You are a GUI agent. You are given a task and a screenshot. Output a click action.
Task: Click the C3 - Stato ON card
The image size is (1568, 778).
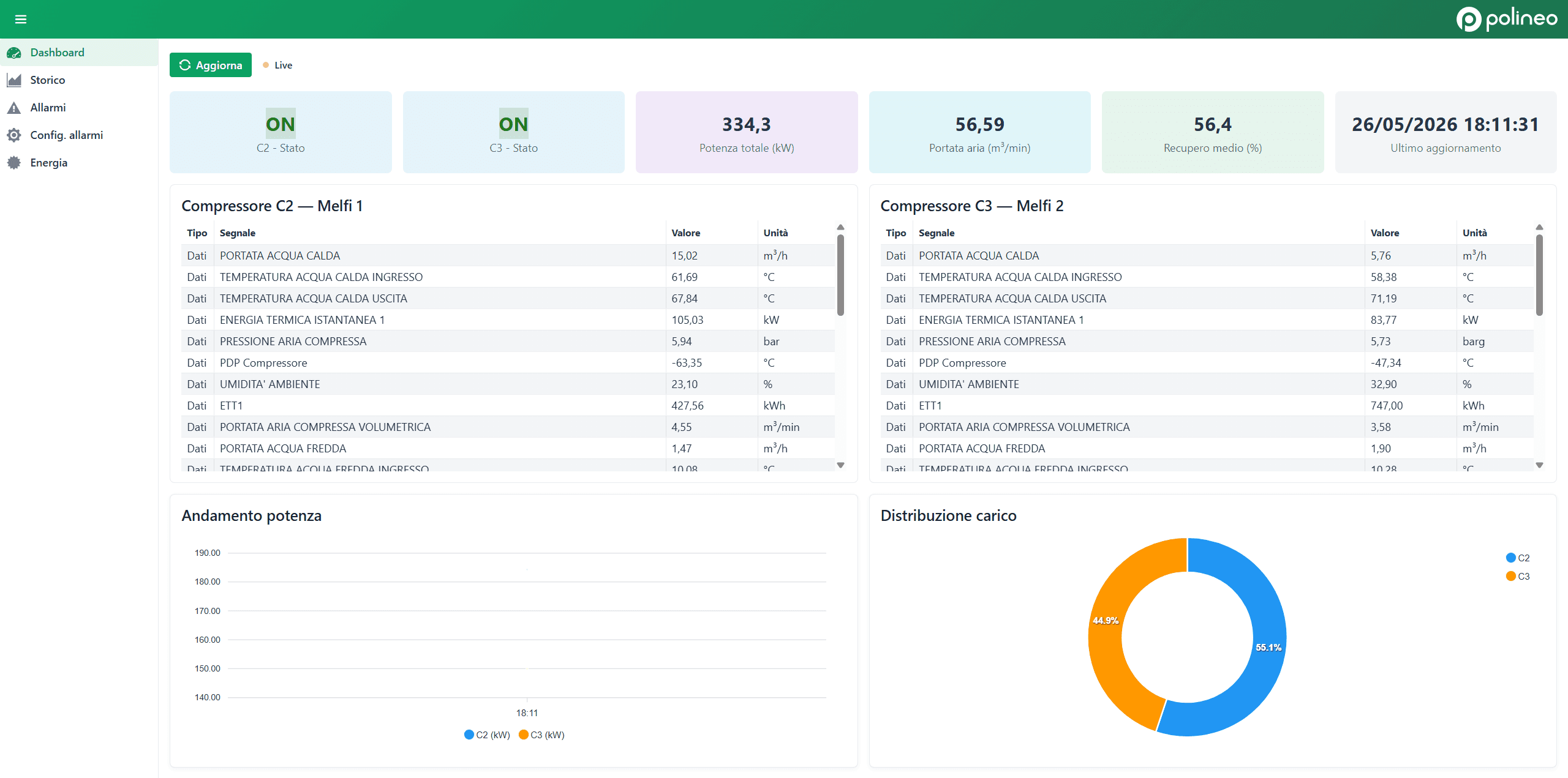coord(514,132)
